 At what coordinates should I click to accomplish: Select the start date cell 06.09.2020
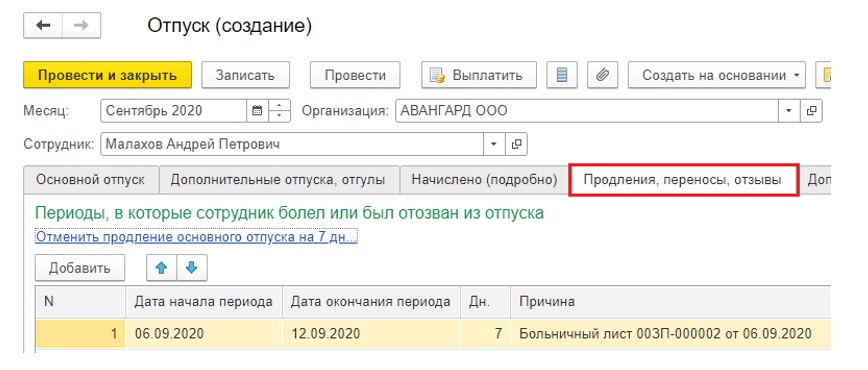[204, 334]
